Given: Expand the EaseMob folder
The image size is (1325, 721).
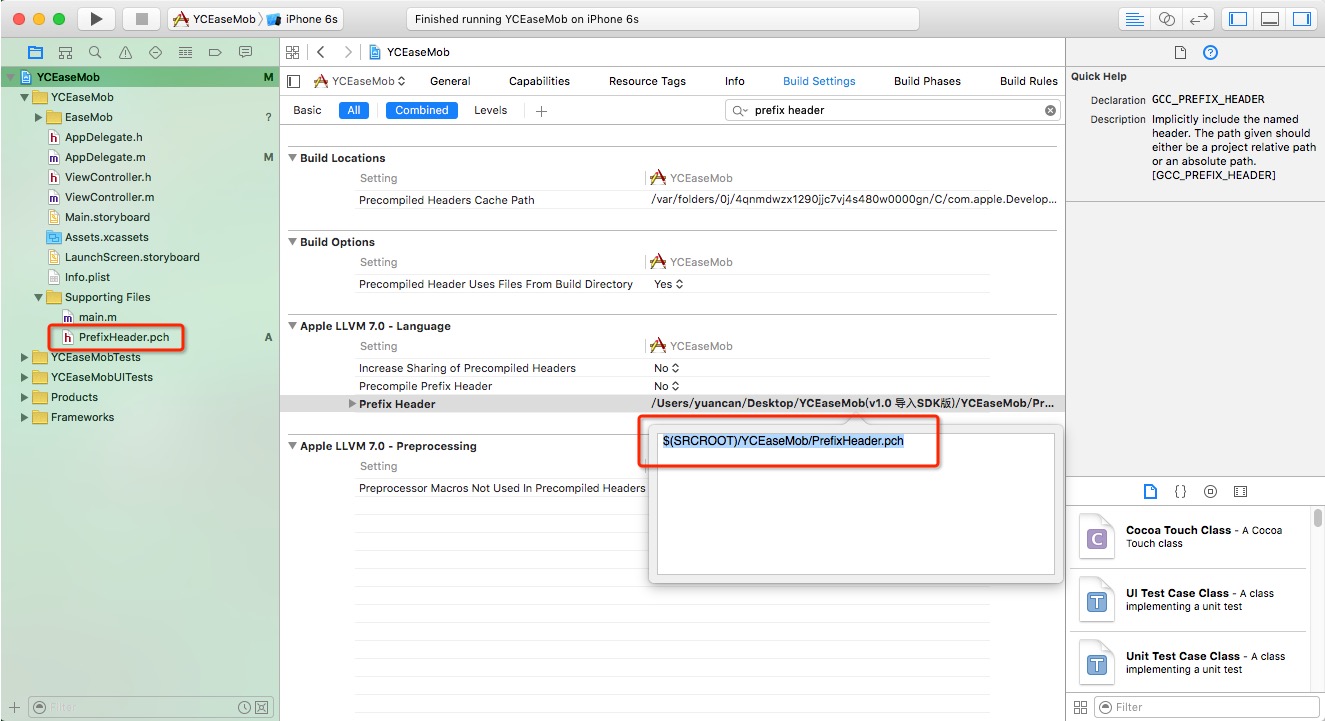Looking at the screenshot, I should click(39, 117).
